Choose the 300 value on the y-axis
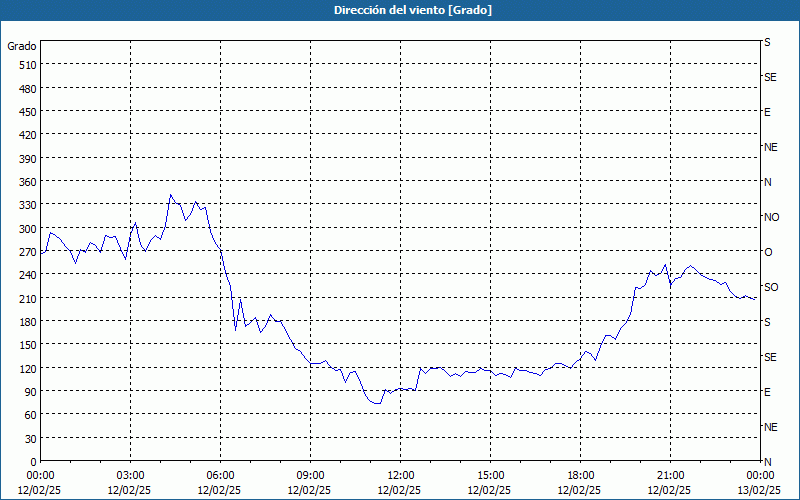The image size is (800, 500). click(28, 229)
